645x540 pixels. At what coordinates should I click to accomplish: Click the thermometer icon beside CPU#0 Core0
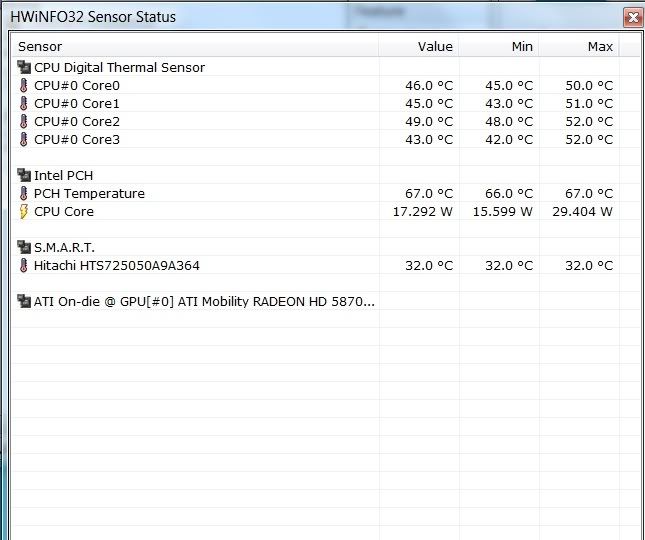[23, 86]
